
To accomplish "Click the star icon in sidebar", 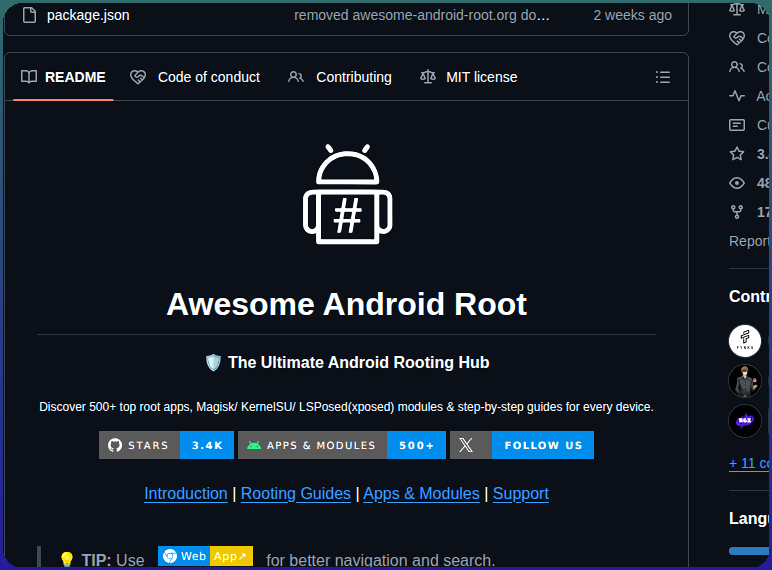I will (x=737, y=154).
